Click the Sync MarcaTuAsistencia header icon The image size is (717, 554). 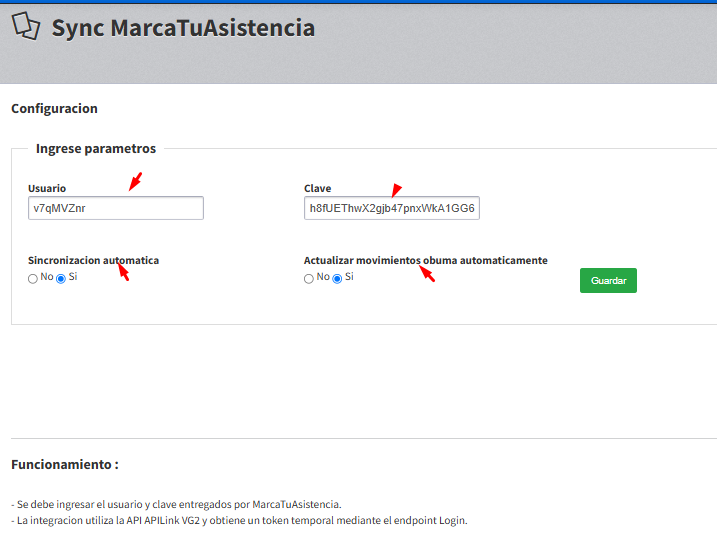(x=26, y=26)
